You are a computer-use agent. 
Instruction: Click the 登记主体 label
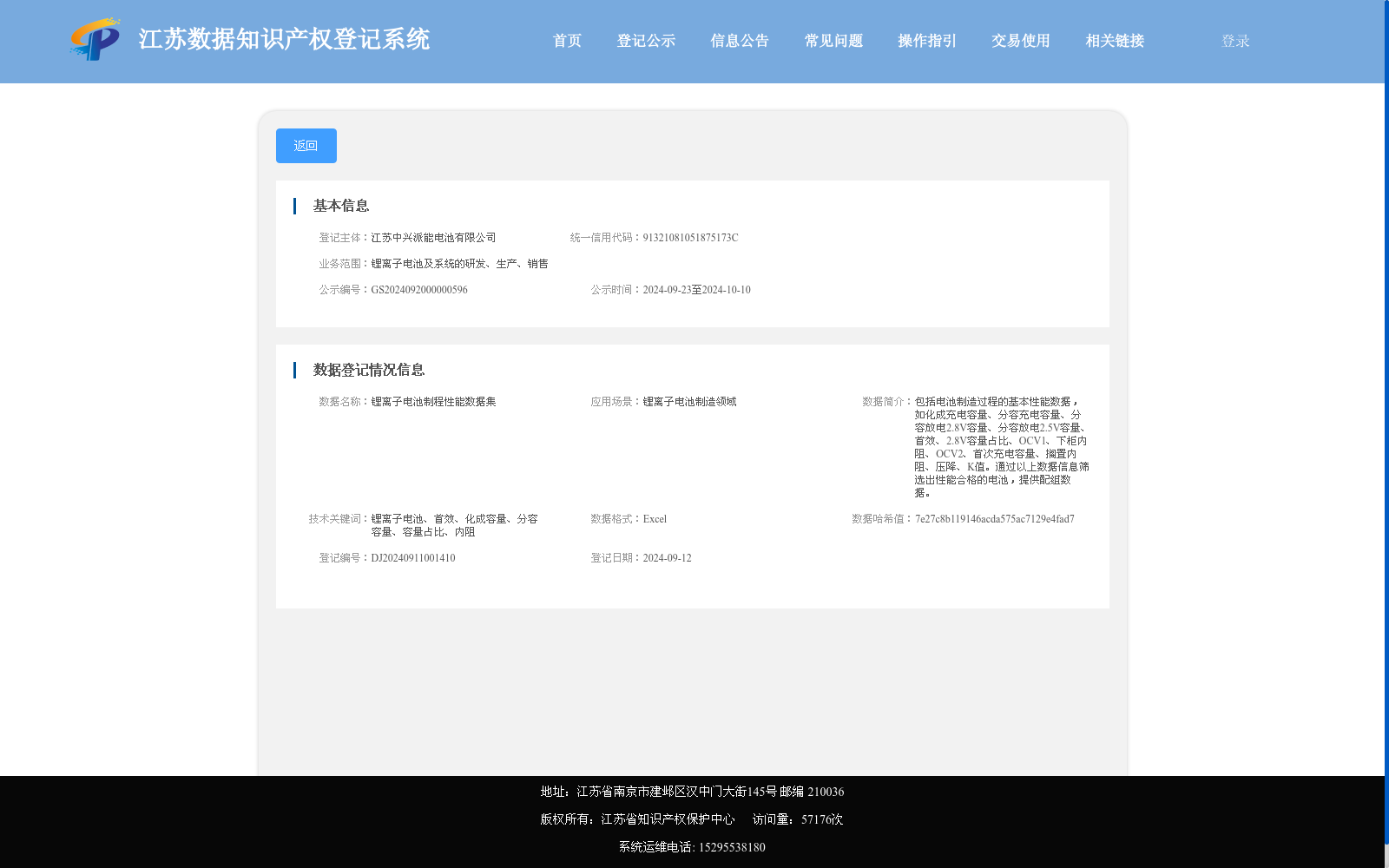pyautogui.click(x=339, y=238)
